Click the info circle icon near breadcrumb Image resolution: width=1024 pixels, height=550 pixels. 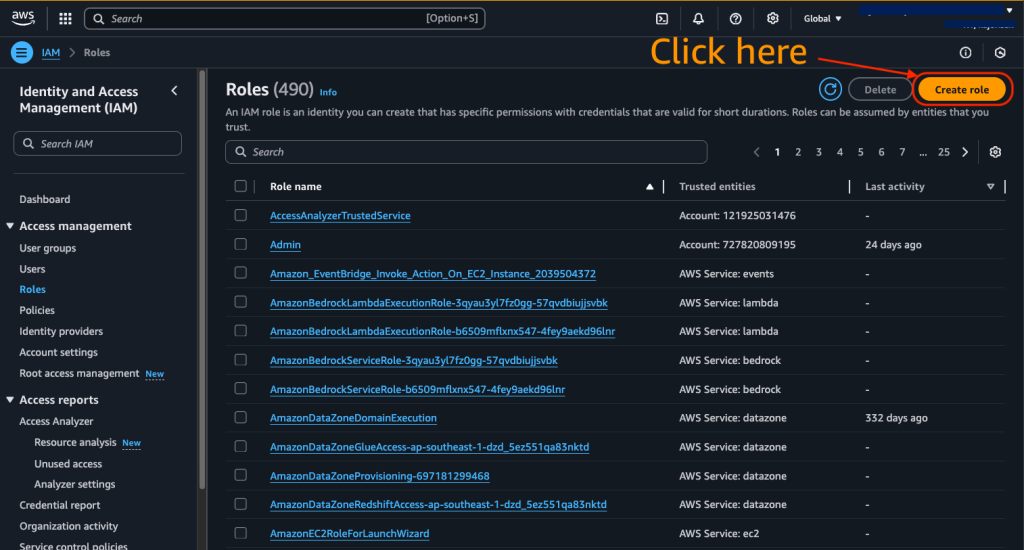pos(965,52)
